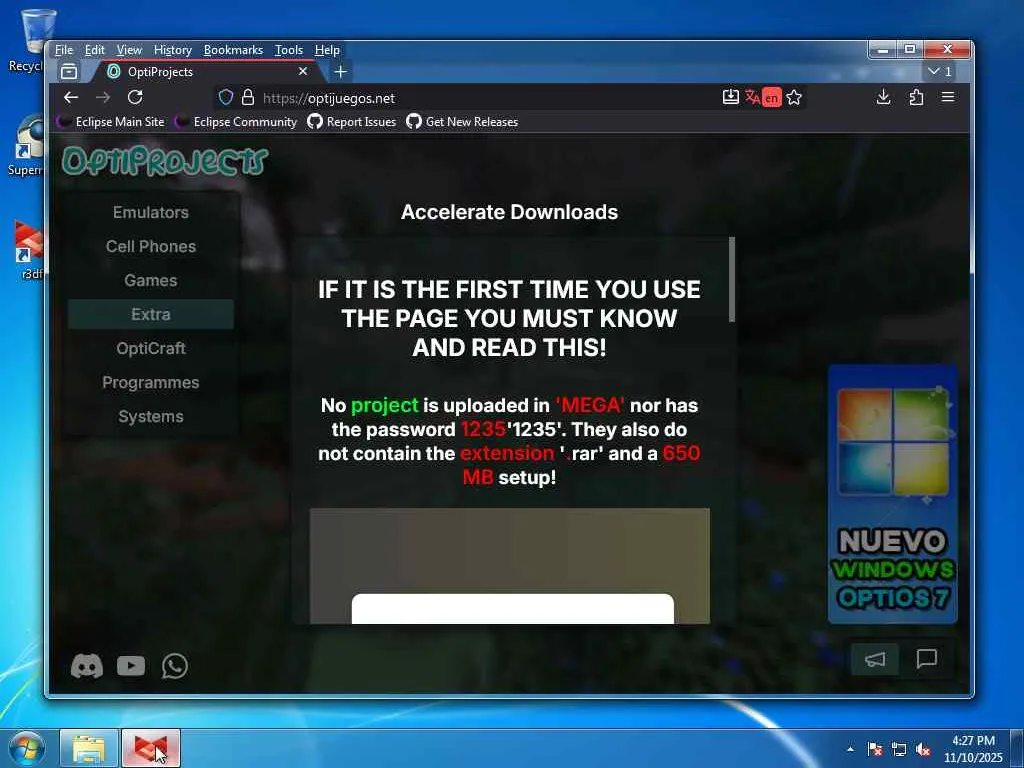Screen dimensions: 1024x768
Task: Open the View menu
Action: point(129,50)
